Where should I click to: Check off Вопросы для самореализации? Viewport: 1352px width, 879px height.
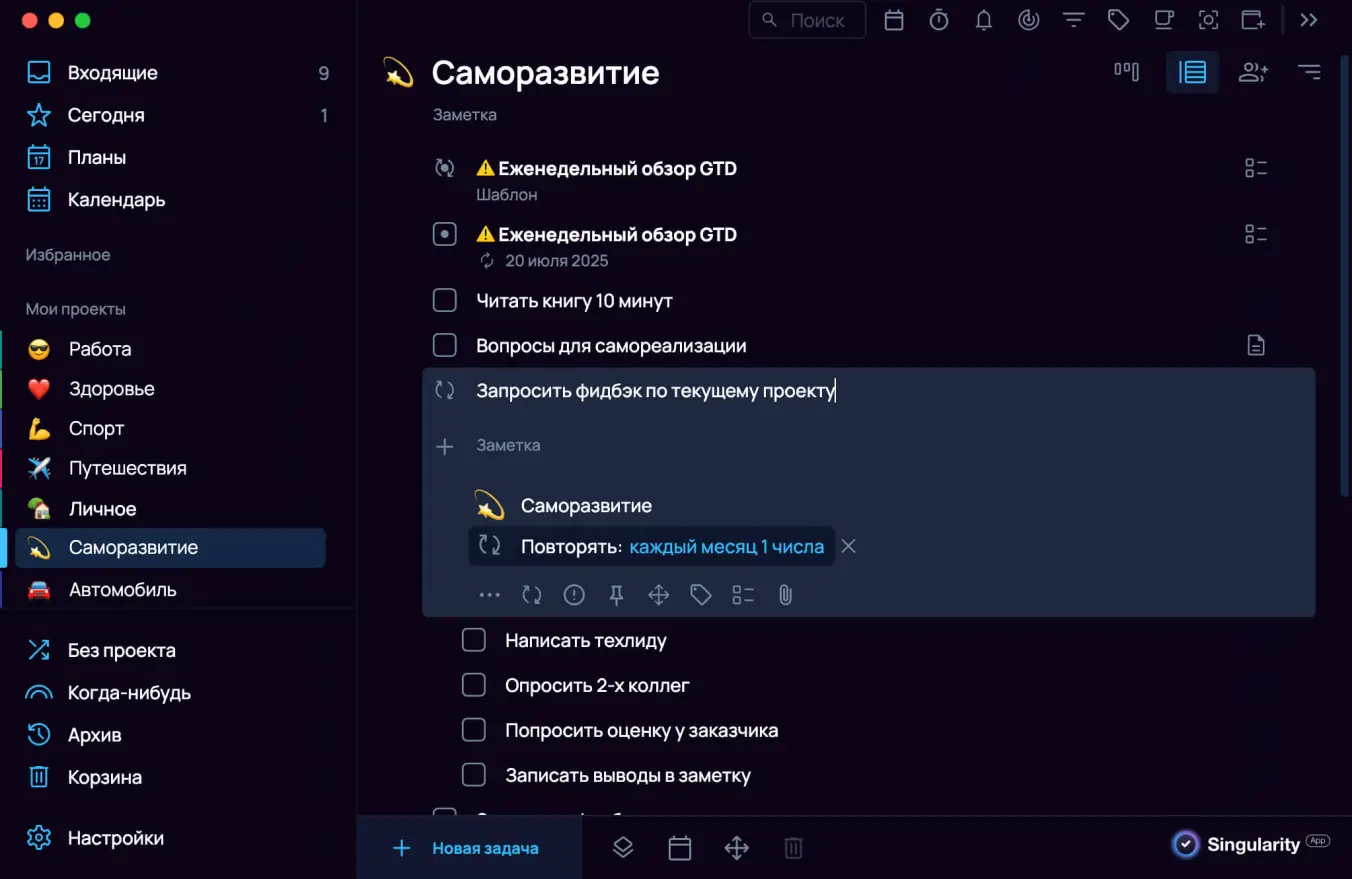tap(444, 345)
